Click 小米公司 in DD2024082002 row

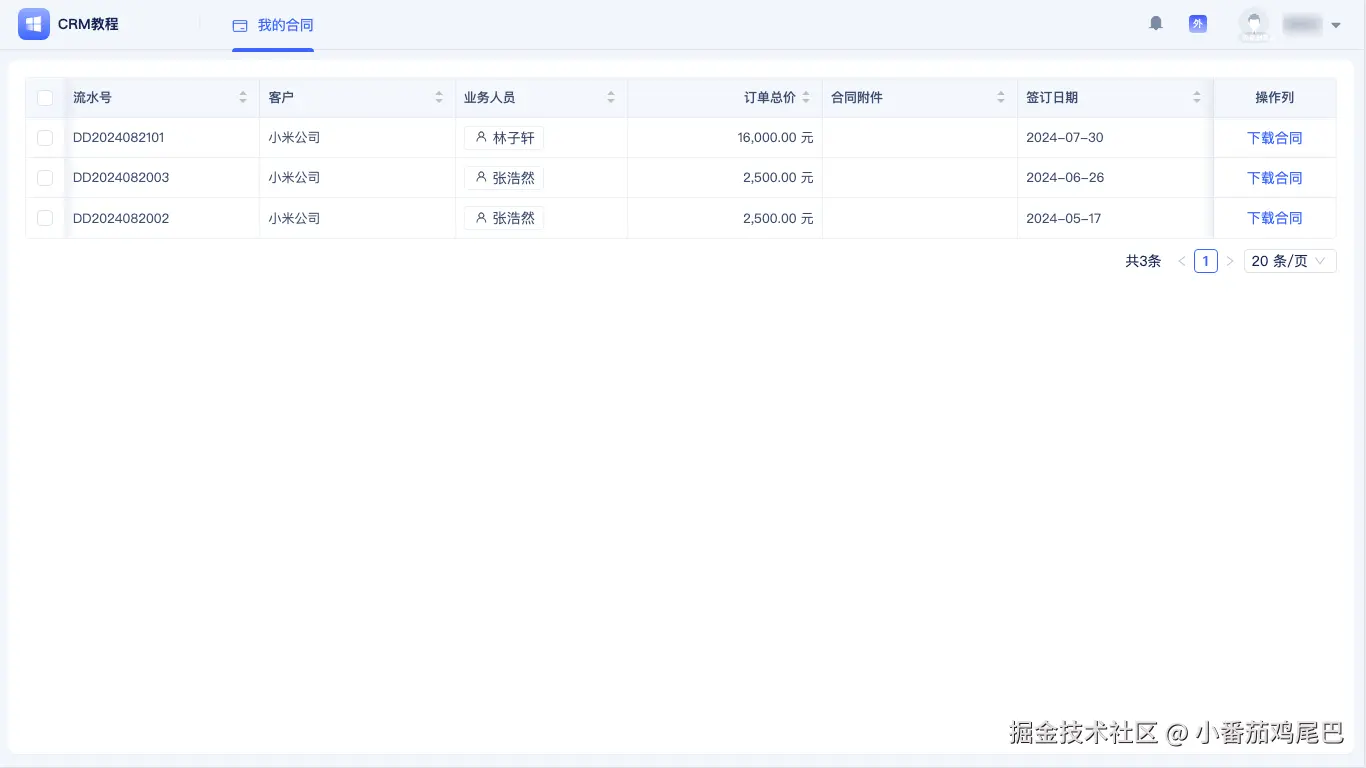(x=294, y=218)
